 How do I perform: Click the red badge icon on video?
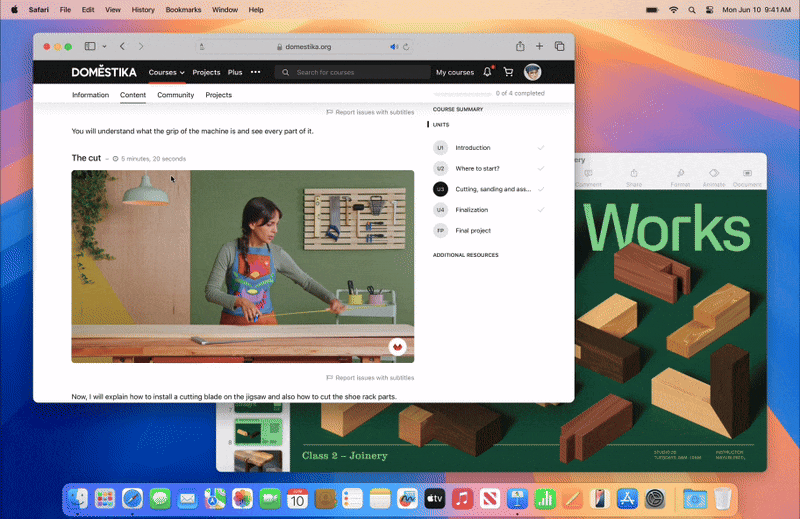[397, 347]
